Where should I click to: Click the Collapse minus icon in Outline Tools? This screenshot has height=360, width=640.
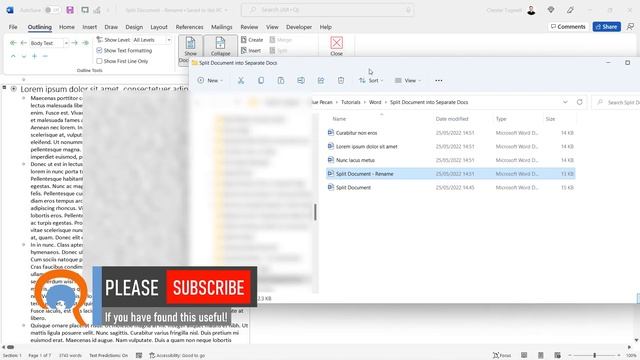click(x=45, y=56)
